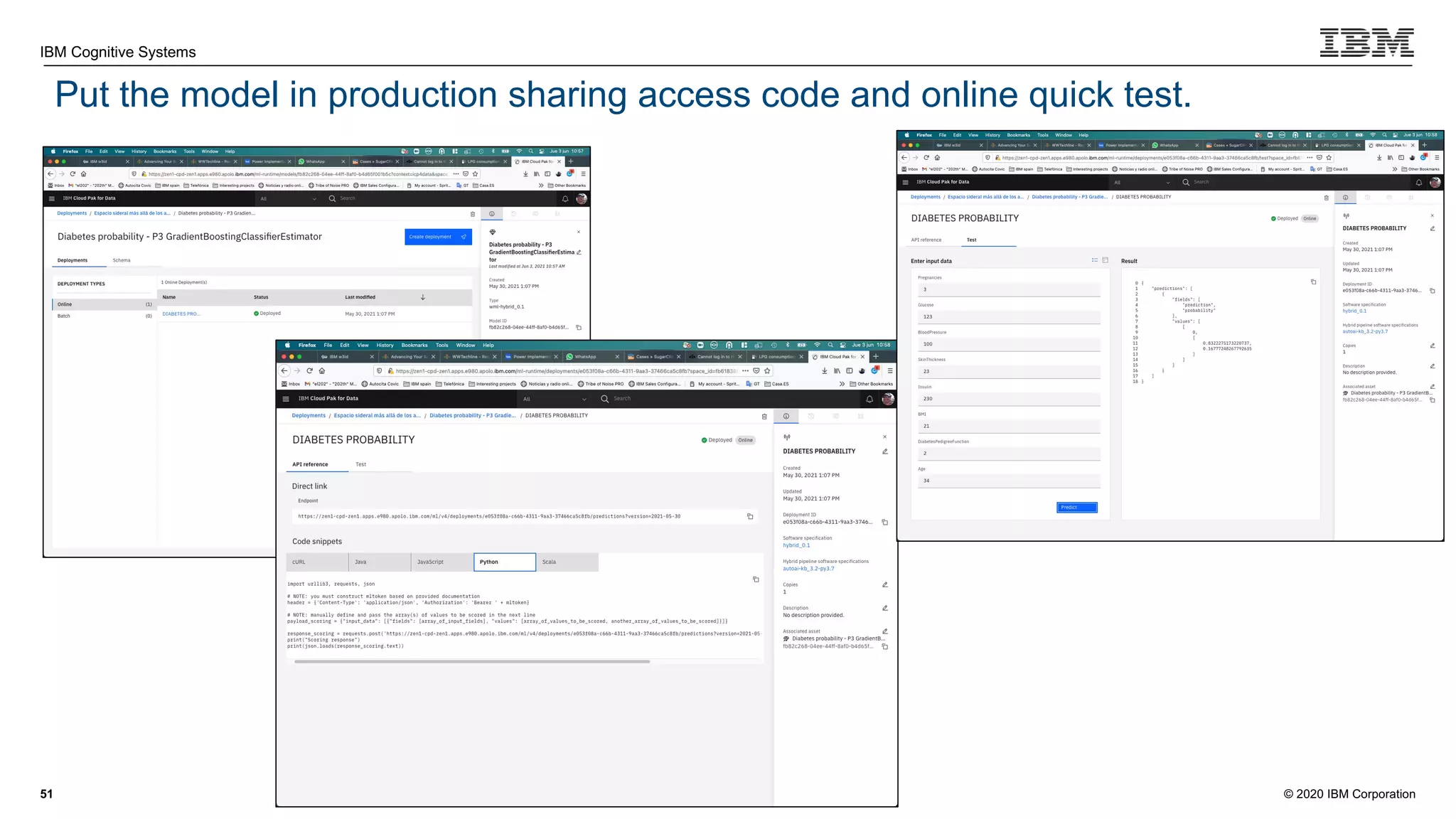Click Insulin input field
This screenshot has width=1456, height=819.
[x=1009, y=399]
